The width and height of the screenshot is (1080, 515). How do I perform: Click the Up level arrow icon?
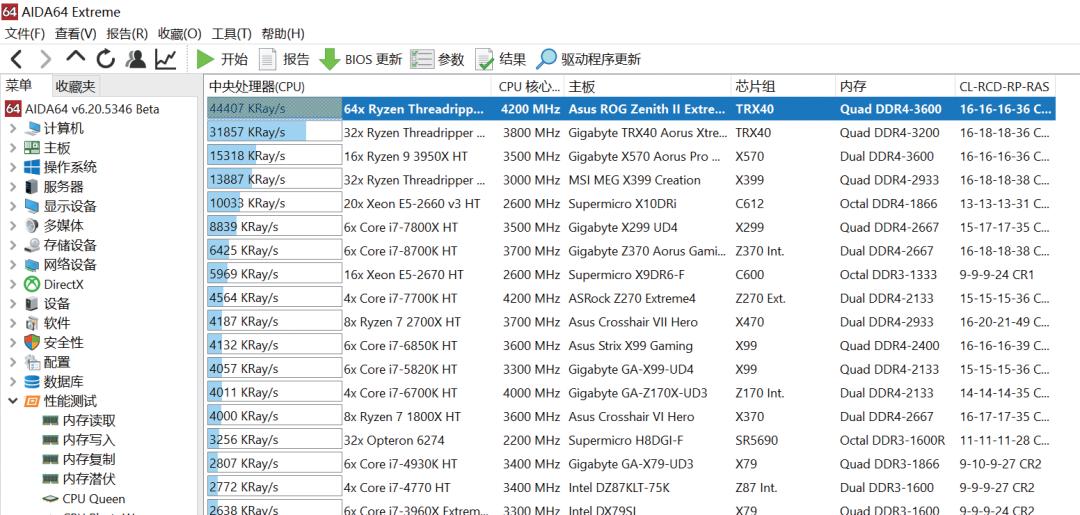click(76, 57)
